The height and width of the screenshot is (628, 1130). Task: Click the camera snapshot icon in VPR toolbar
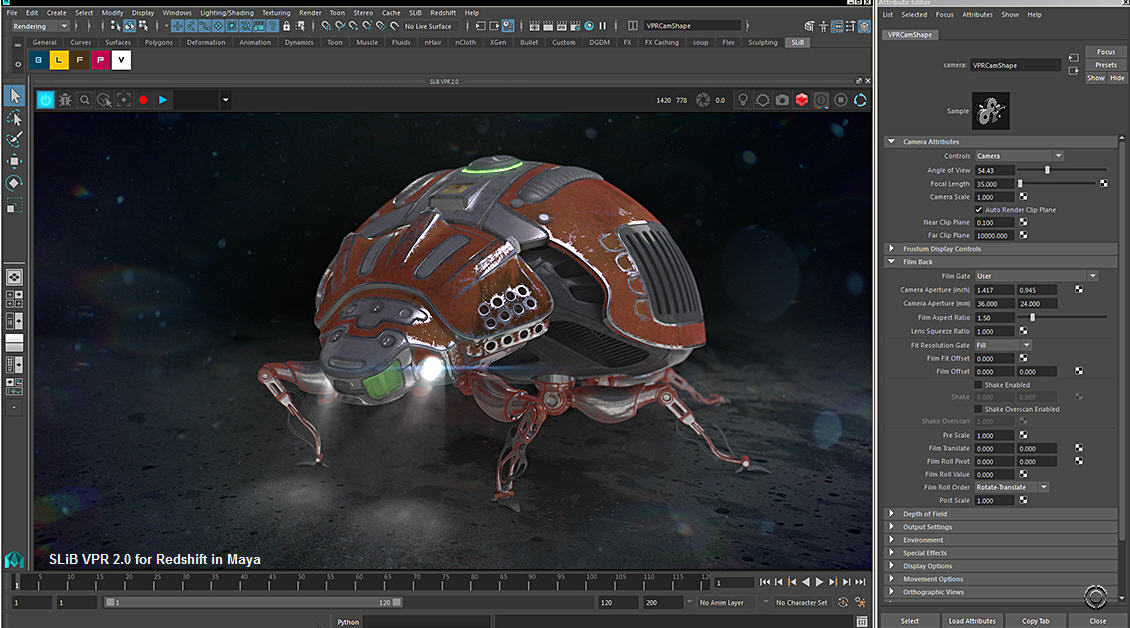pos(782,100)
